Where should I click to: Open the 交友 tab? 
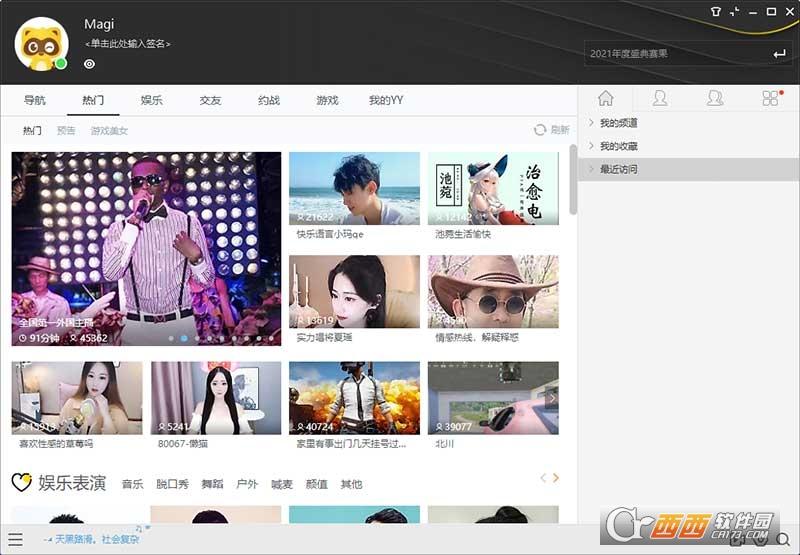(x=210, y=100)
